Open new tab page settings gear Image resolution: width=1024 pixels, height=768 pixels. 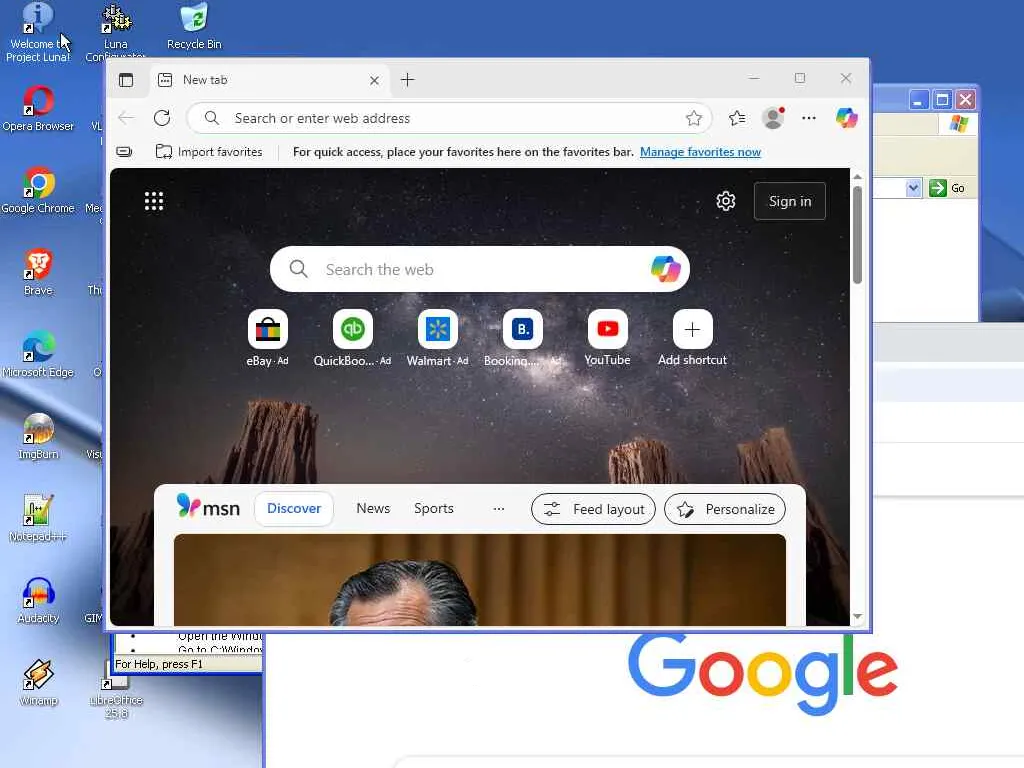(x=726, y=201)
